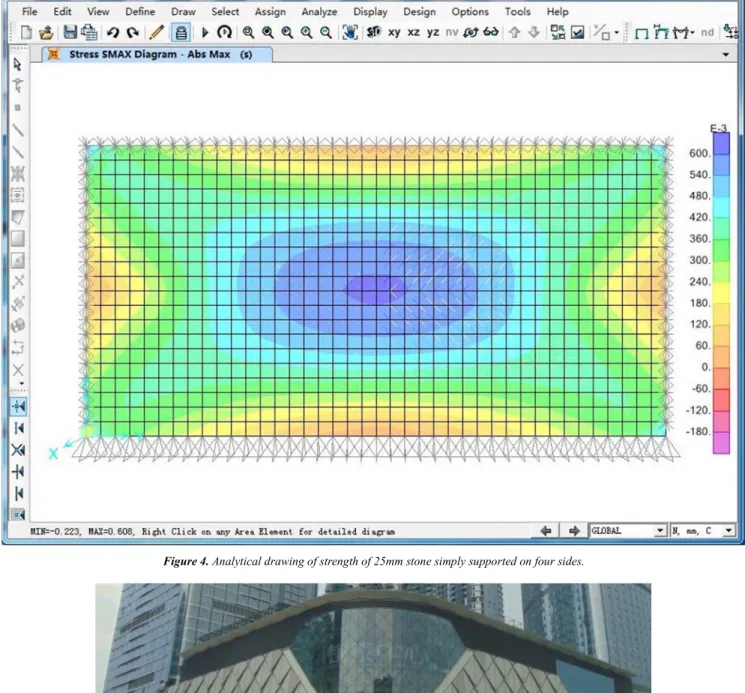Select the Draw Rectangular Area tool
The image size is (745, 693).
(18, 238)
